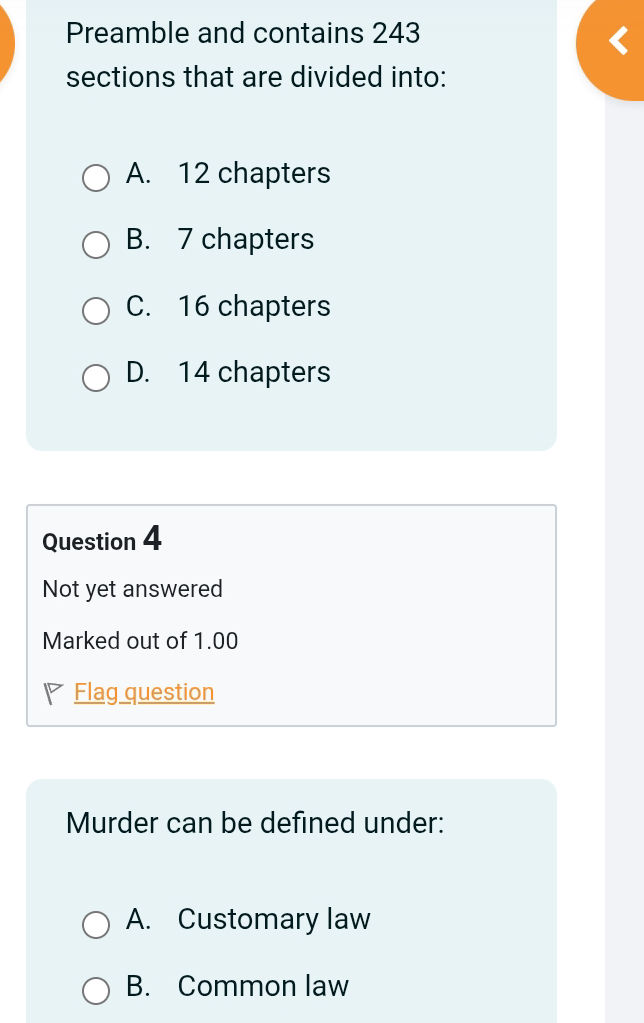The height and width of the screenshot is (1023, 644).
Task: Select Customary law as the answer
Action: [x=96, y=924]
